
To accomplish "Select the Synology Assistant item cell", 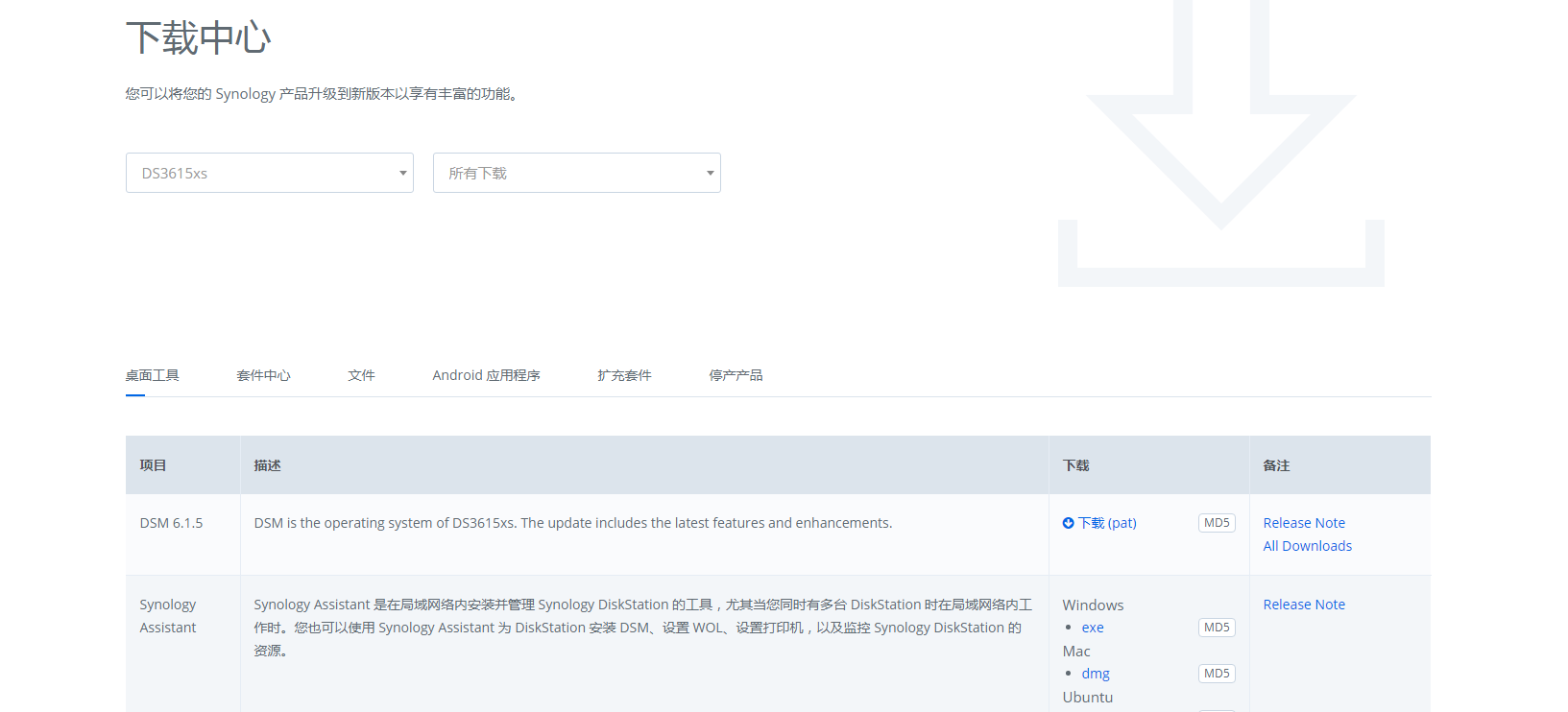I will tap(182, 644).
